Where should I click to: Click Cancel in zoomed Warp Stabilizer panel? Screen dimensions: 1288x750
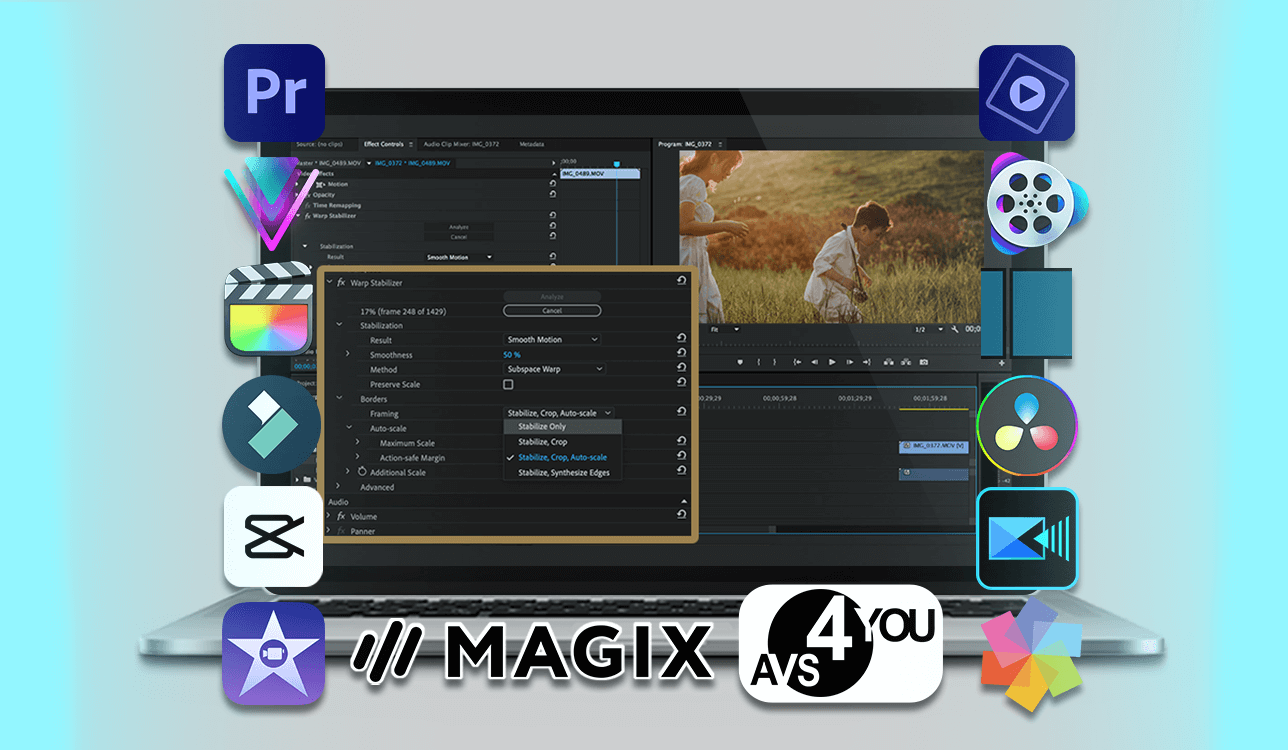[x=552, y=310]
